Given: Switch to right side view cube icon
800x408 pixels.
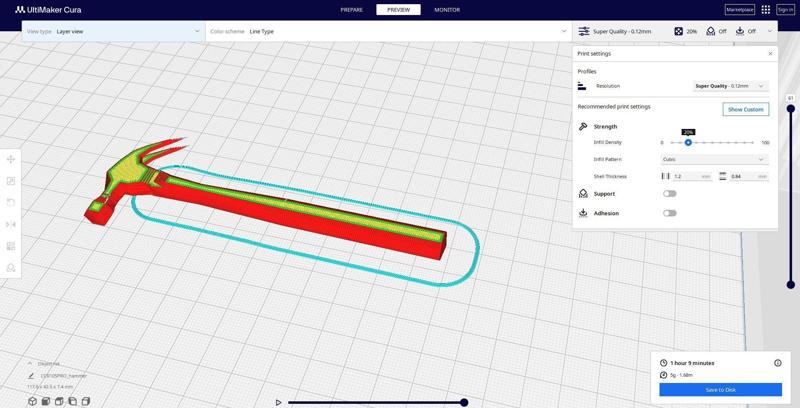Looking at the screenshot, I should (x=86, y=401).
